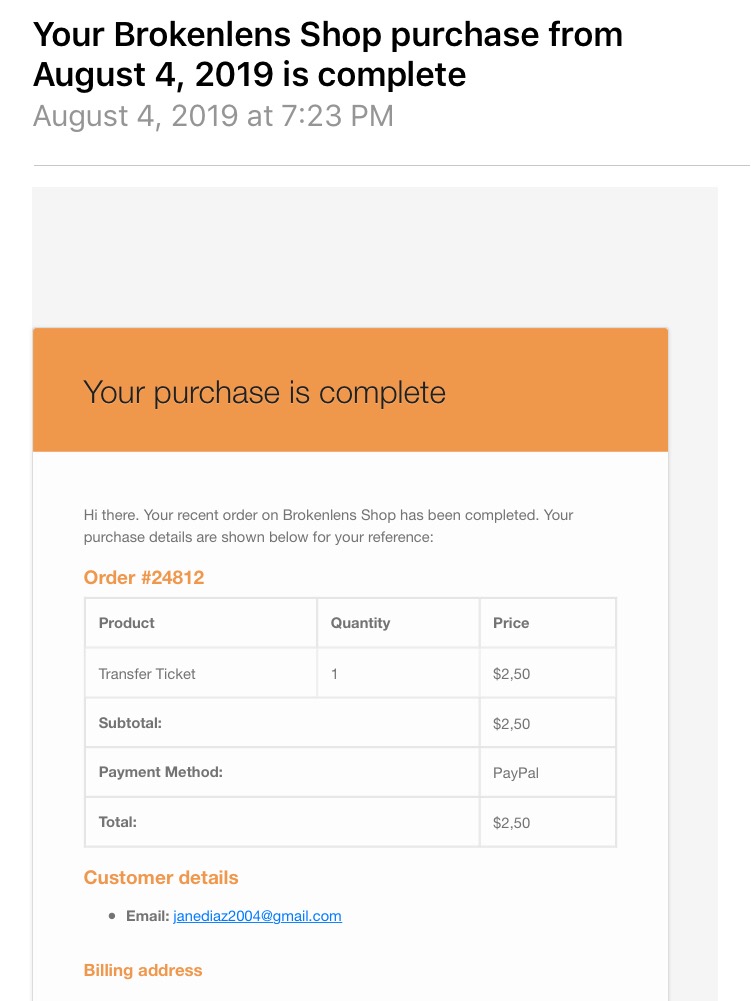
Task: Click the Quantity column header
Action: point(398,623)
